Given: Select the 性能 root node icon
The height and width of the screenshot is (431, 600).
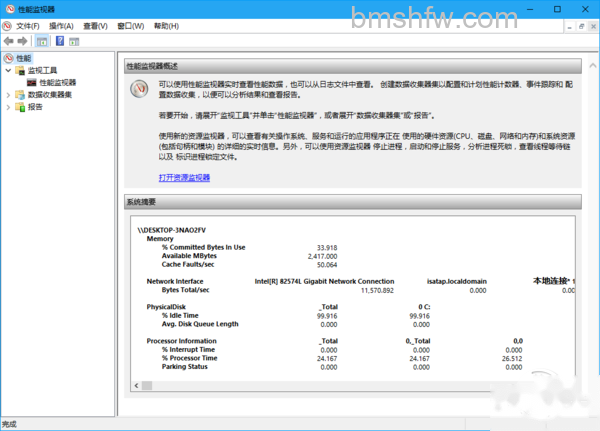Looking at the screenshot, I should point(8,58).
